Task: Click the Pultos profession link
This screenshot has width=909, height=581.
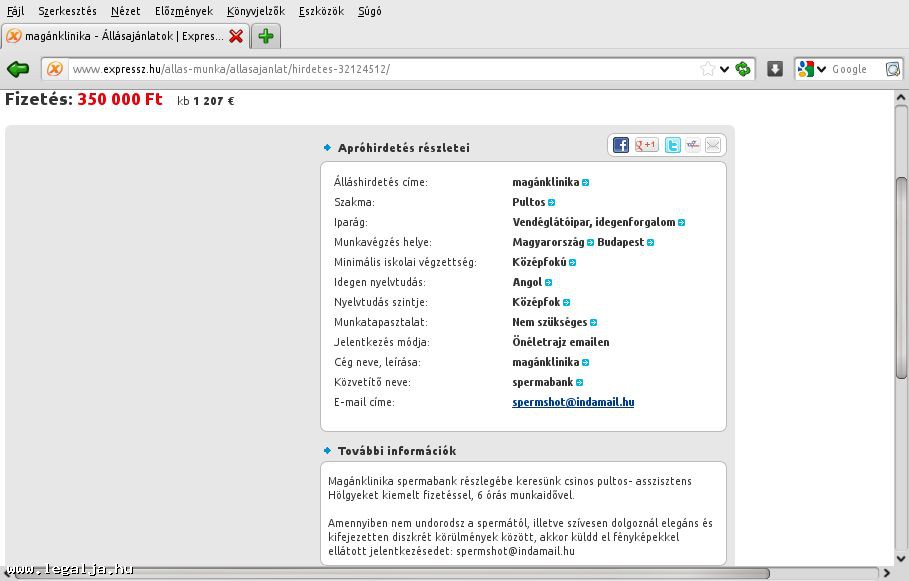Action: pyautogui.click(x=529, y=202)
